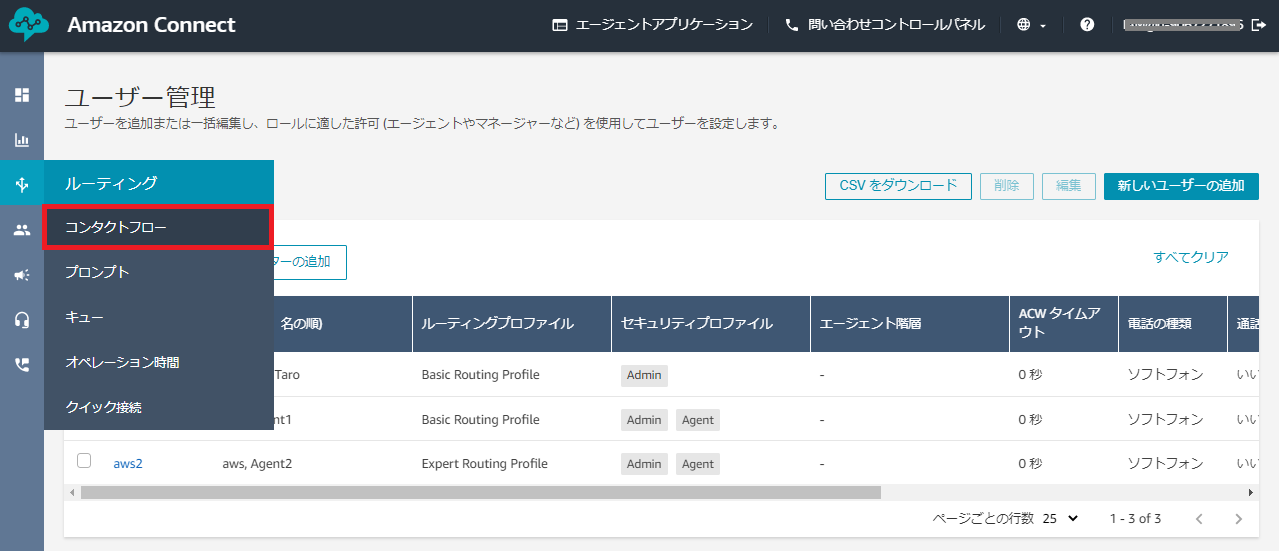The image size is (1279, 551).
Task: Select オペレーション時間 menu item
Action: (158, 362)
